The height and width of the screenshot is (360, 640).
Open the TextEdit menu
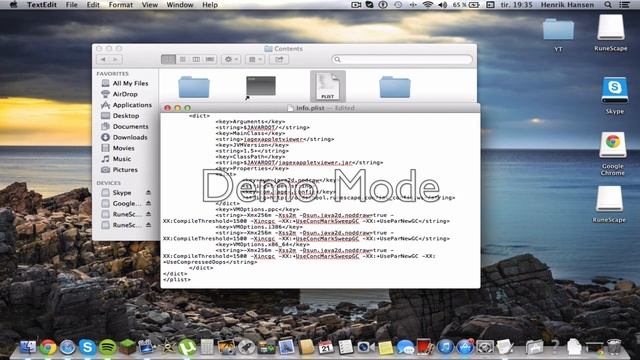pyautogui.click(x=42, y=5)
